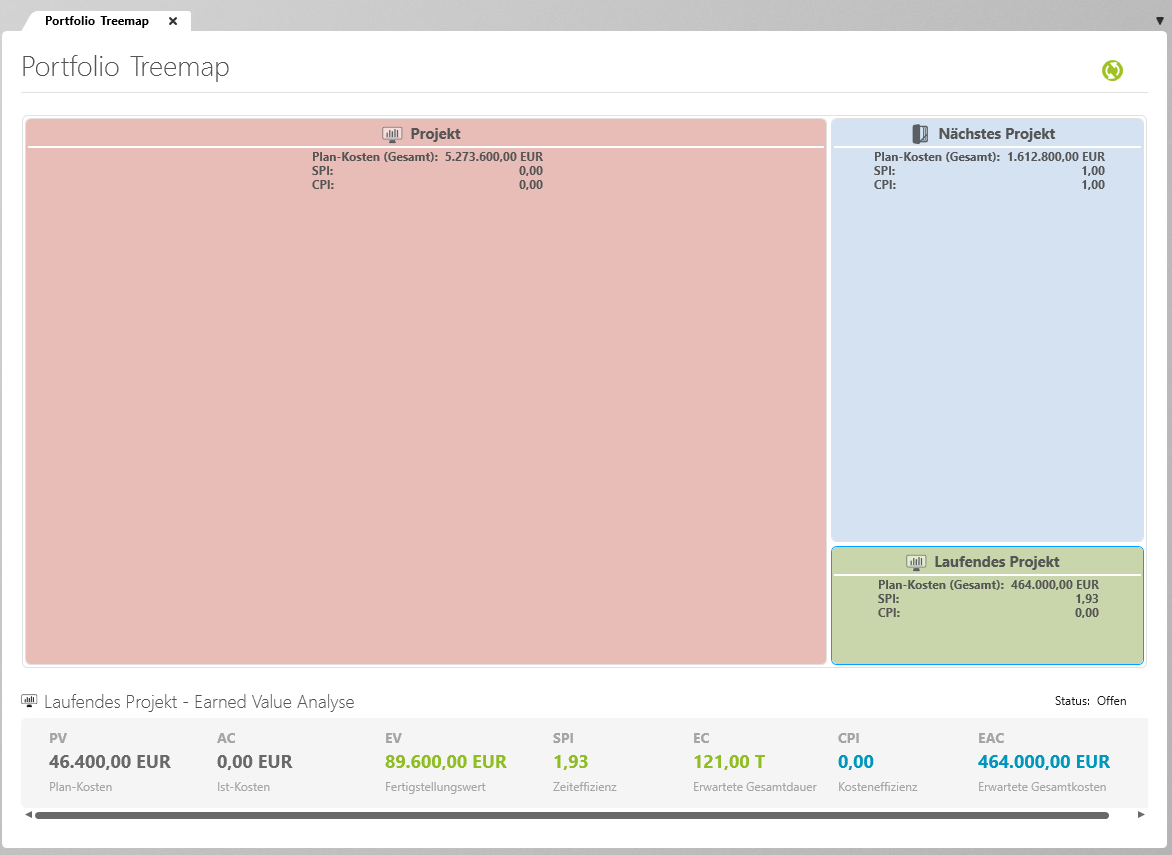Click the EV value 89.600,00 EUR
This screenshot has width=1172, height=855.
445,762
